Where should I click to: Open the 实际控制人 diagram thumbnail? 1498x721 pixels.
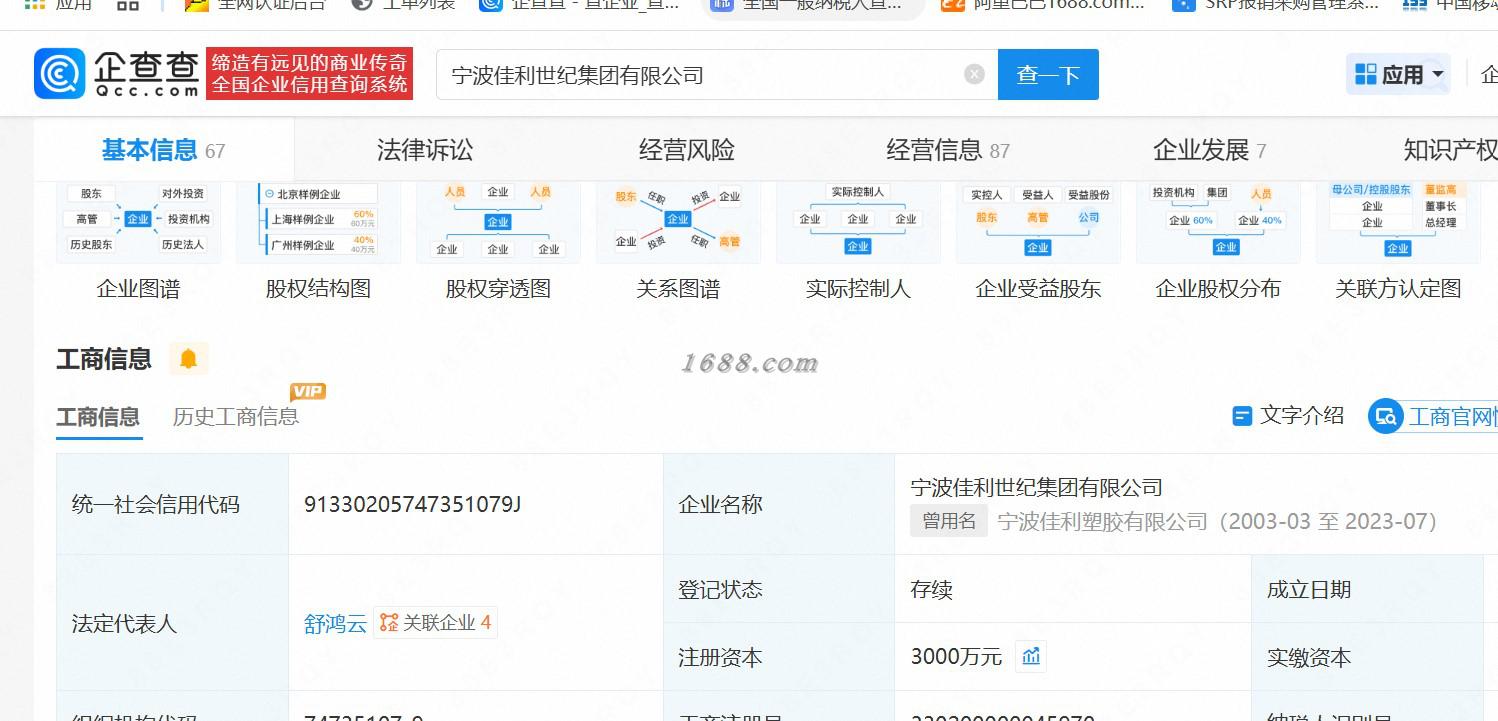[x=858, y=222]
